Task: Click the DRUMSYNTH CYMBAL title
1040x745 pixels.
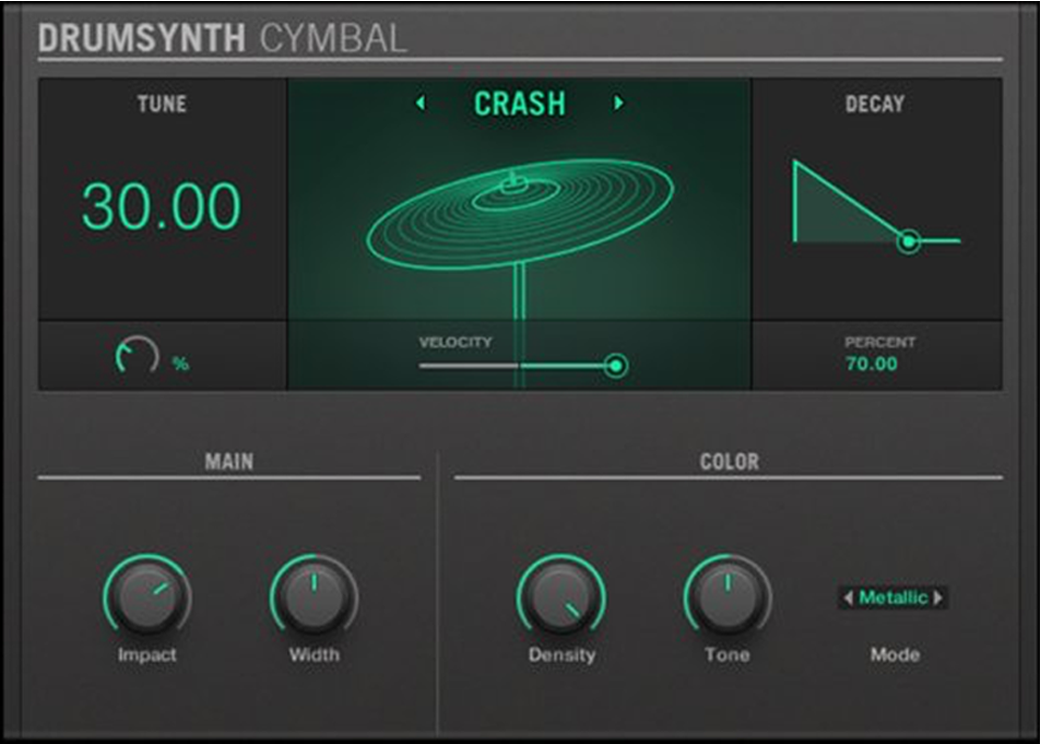Action: 222,38
